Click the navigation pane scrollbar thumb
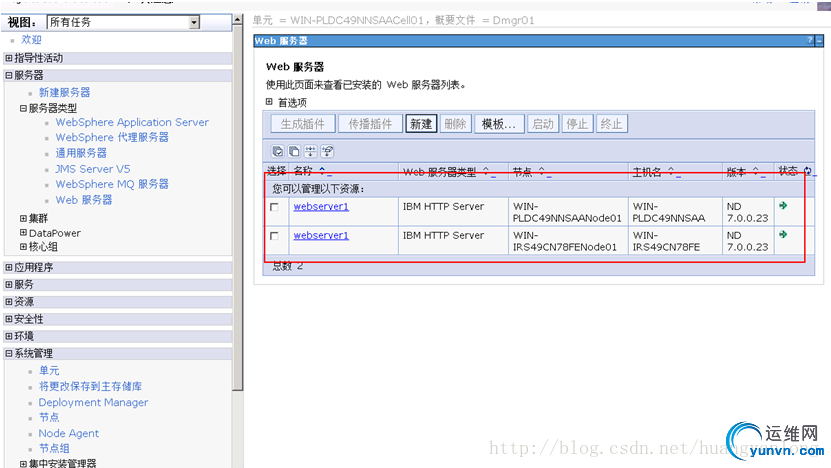This screenshot has height=468, width=831. (238, 208)
